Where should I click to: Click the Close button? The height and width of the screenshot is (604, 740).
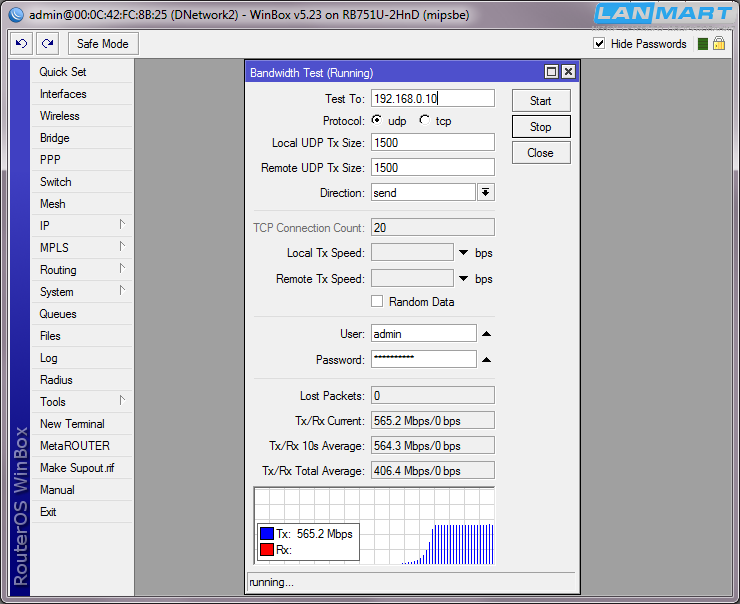click(x=541, y=152)
